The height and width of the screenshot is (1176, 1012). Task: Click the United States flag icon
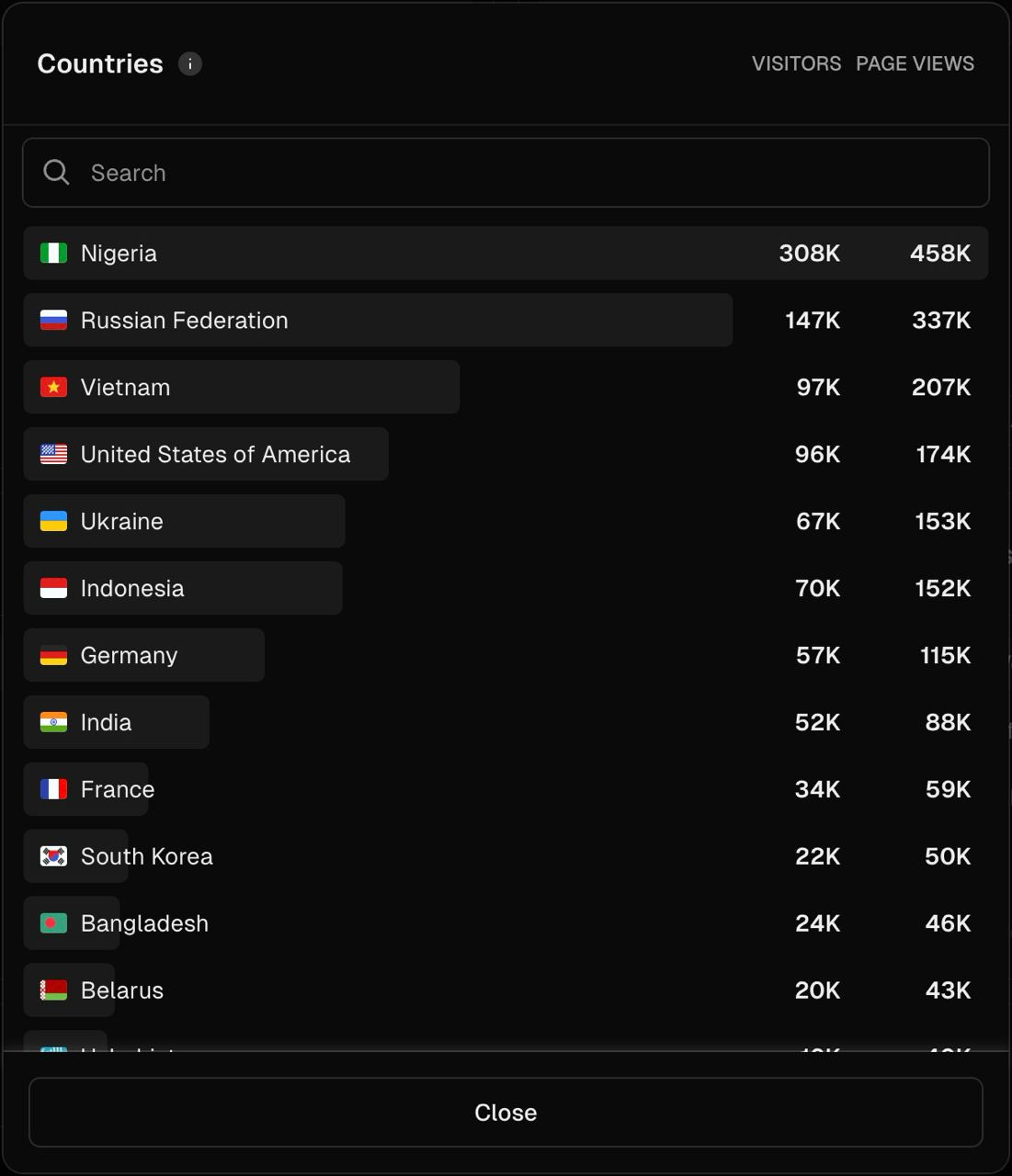click(53, 454)
